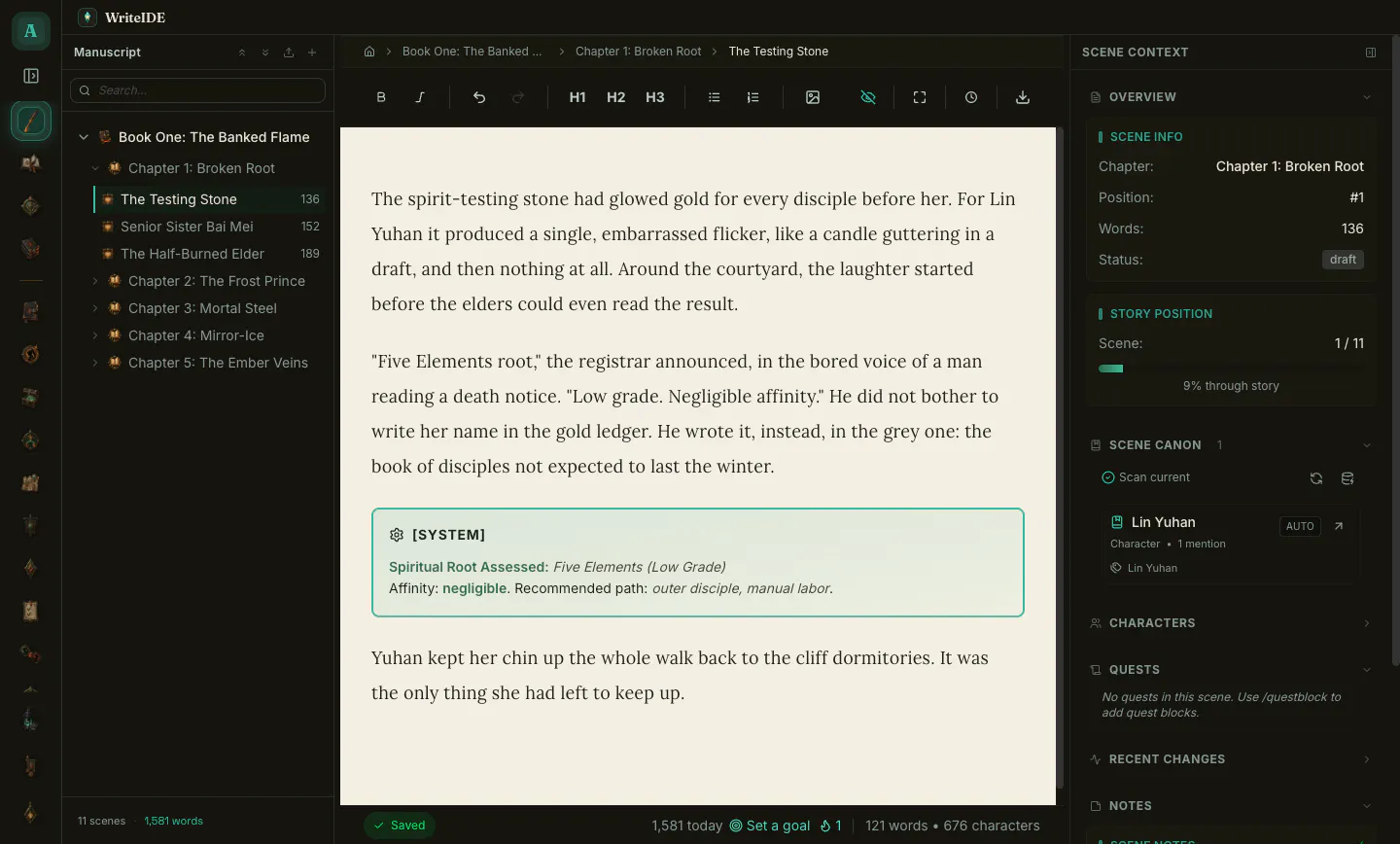Image resolution: width=1400 pixels, height=844 pixels.
Task: Open The Half-Burned Elder scene
Action: 210,254
